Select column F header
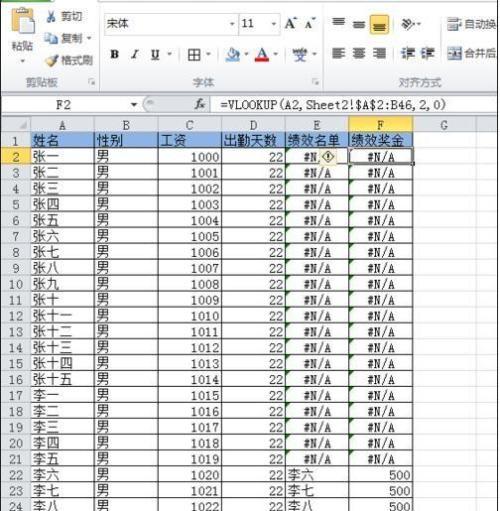The height and width of the screenshot is (511, 500). [381, 125]
